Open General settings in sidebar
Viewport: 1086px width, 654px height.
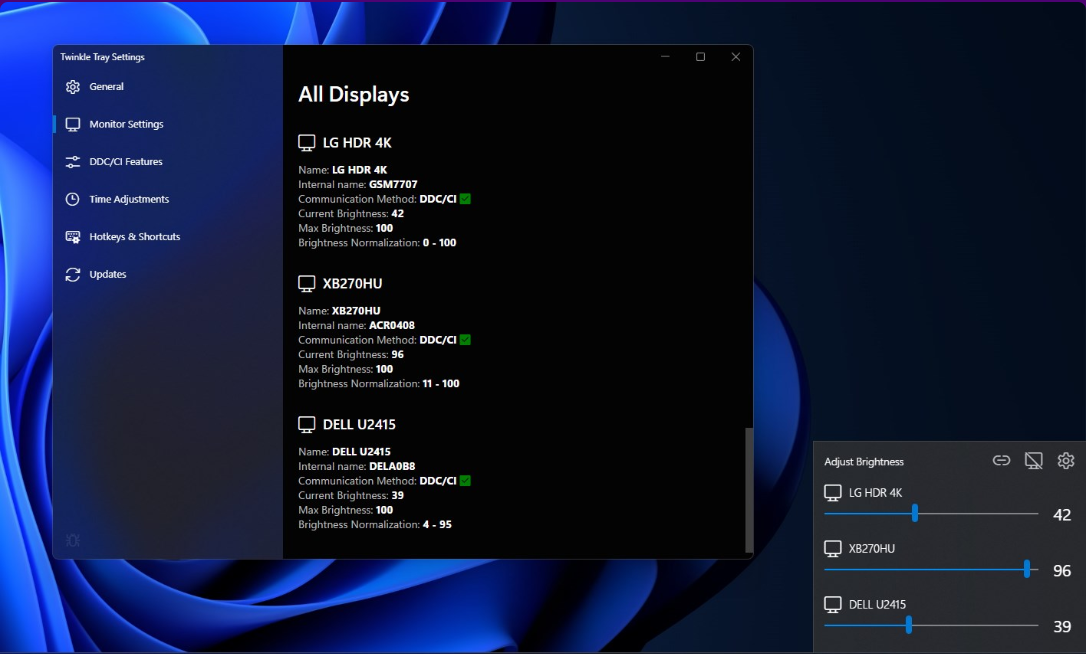[x=168, y=87]
